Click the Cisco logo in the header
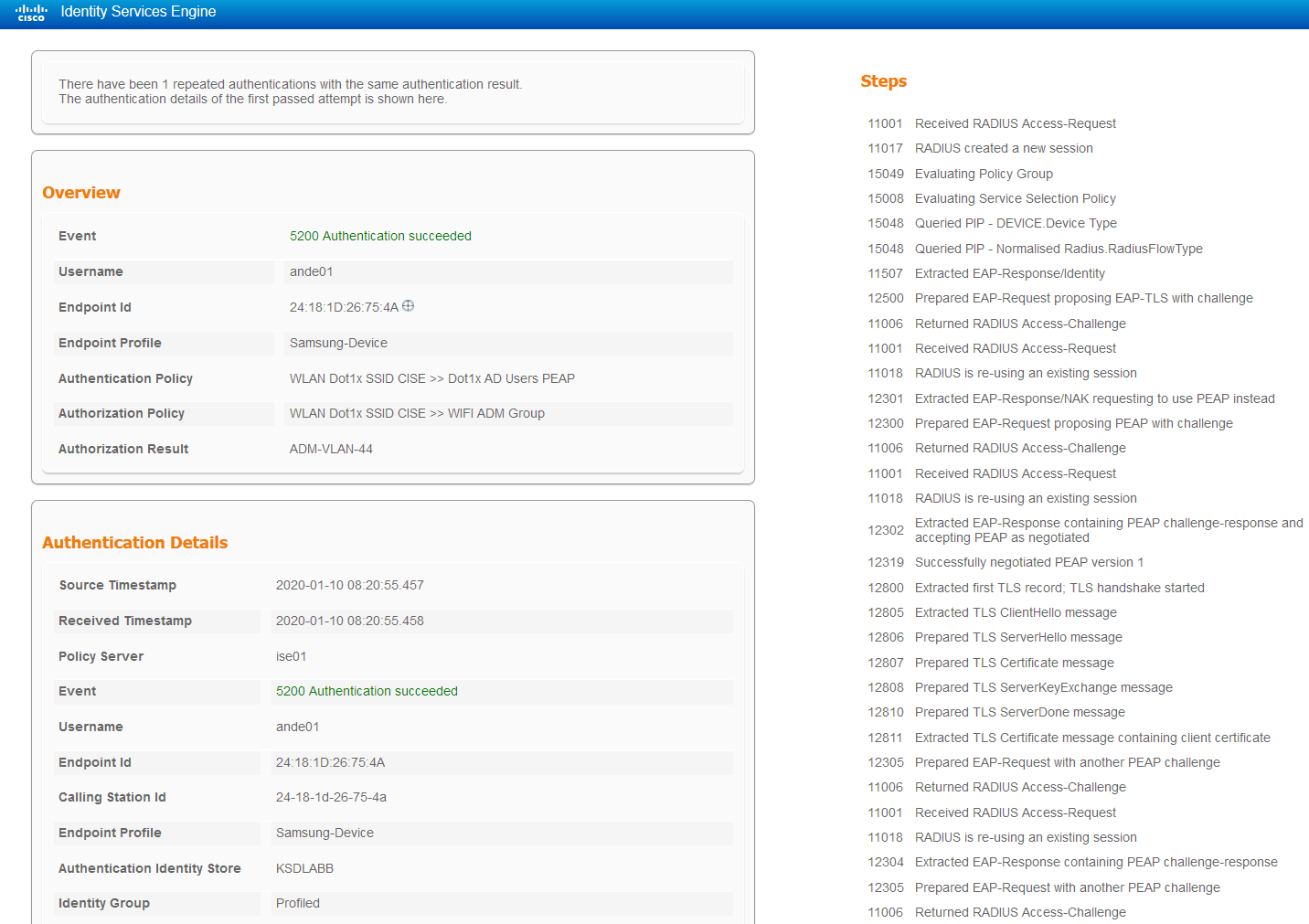This screenshot has height=924, width=1309. [x=30, y=13]
